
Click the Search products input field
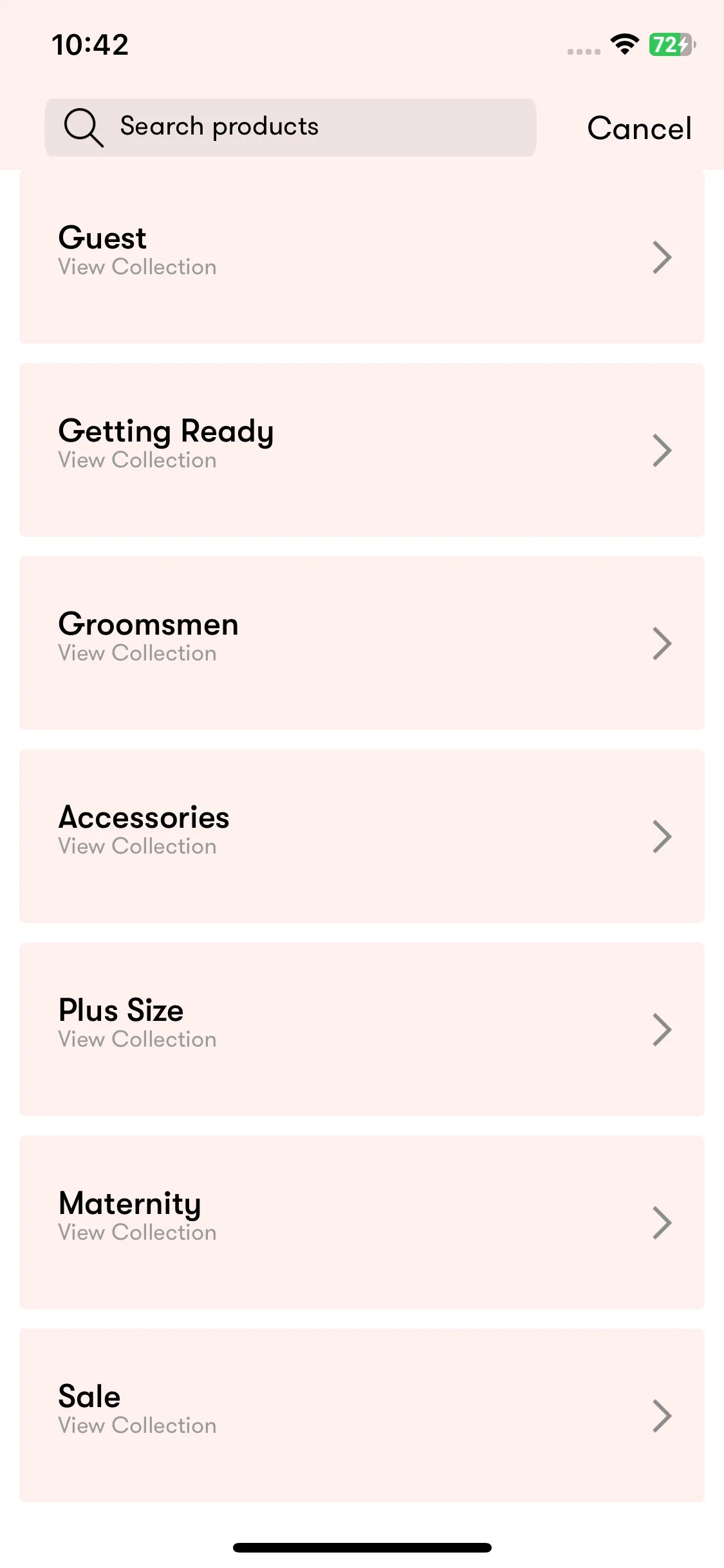[290, 127]
